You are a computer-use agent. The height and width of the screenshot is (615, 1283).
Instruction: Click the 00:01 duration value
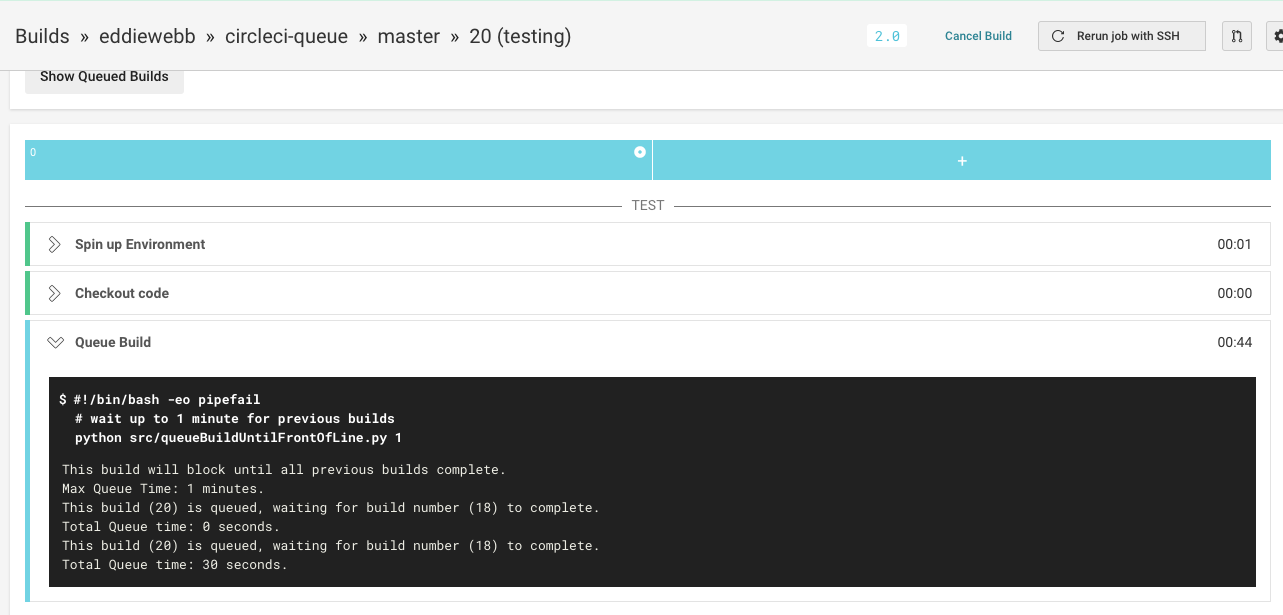point(1234,244)
